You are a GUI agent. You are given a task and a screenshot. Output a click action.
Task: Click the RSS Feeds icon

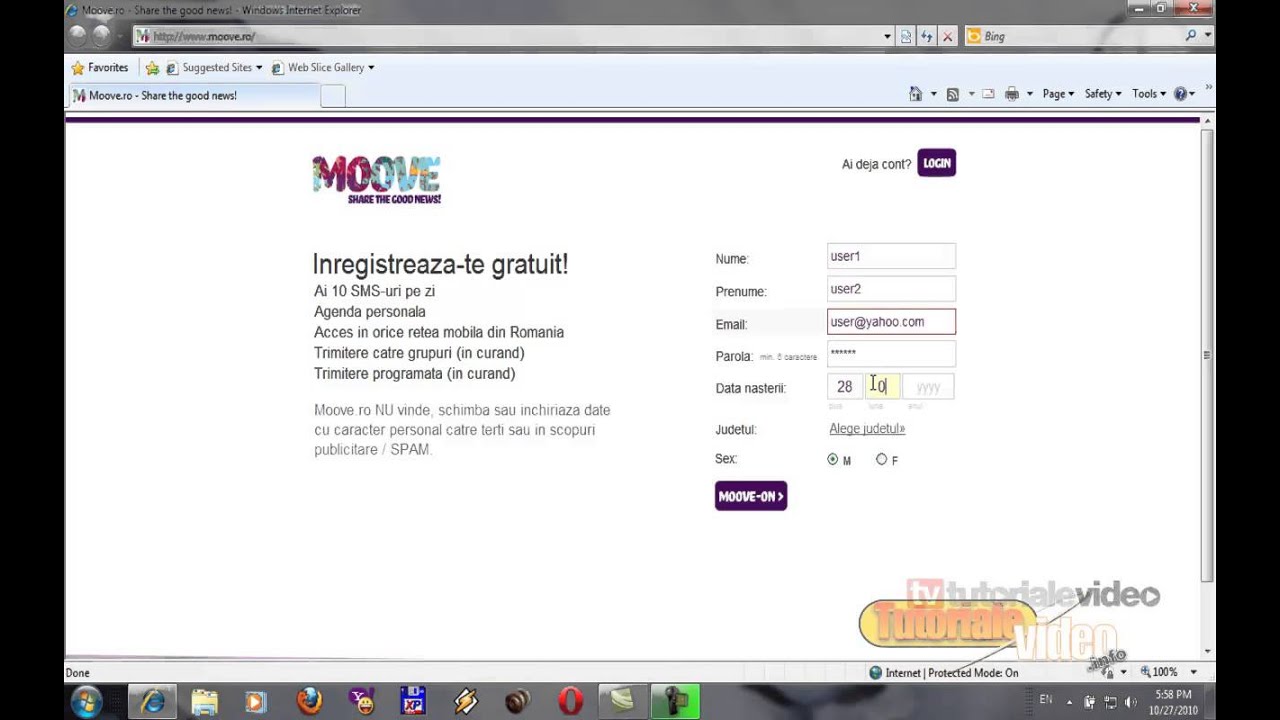(952, 94)
